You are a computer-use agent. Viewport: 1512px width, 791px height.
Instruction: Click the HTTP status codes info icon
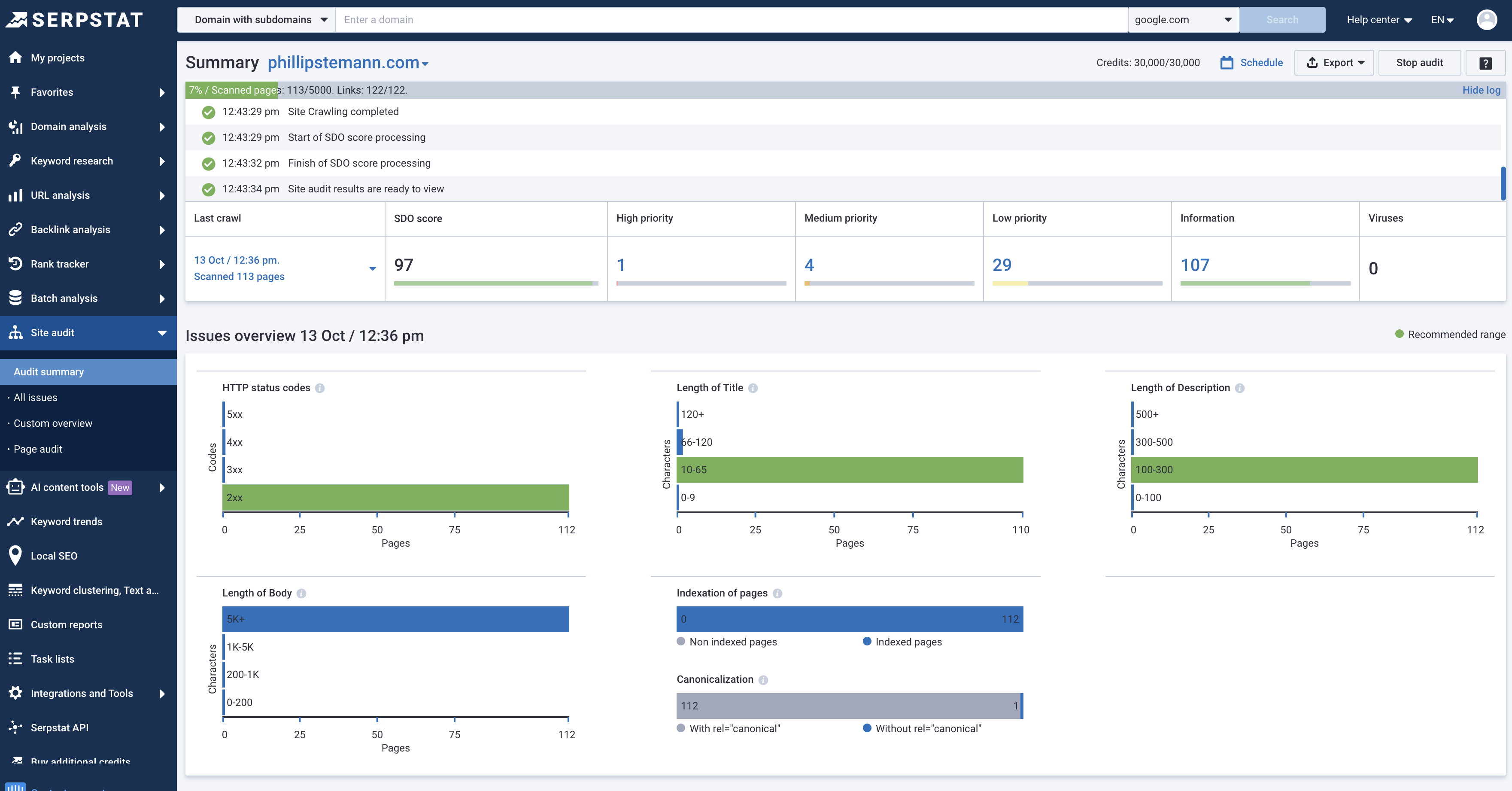[320, 388]
